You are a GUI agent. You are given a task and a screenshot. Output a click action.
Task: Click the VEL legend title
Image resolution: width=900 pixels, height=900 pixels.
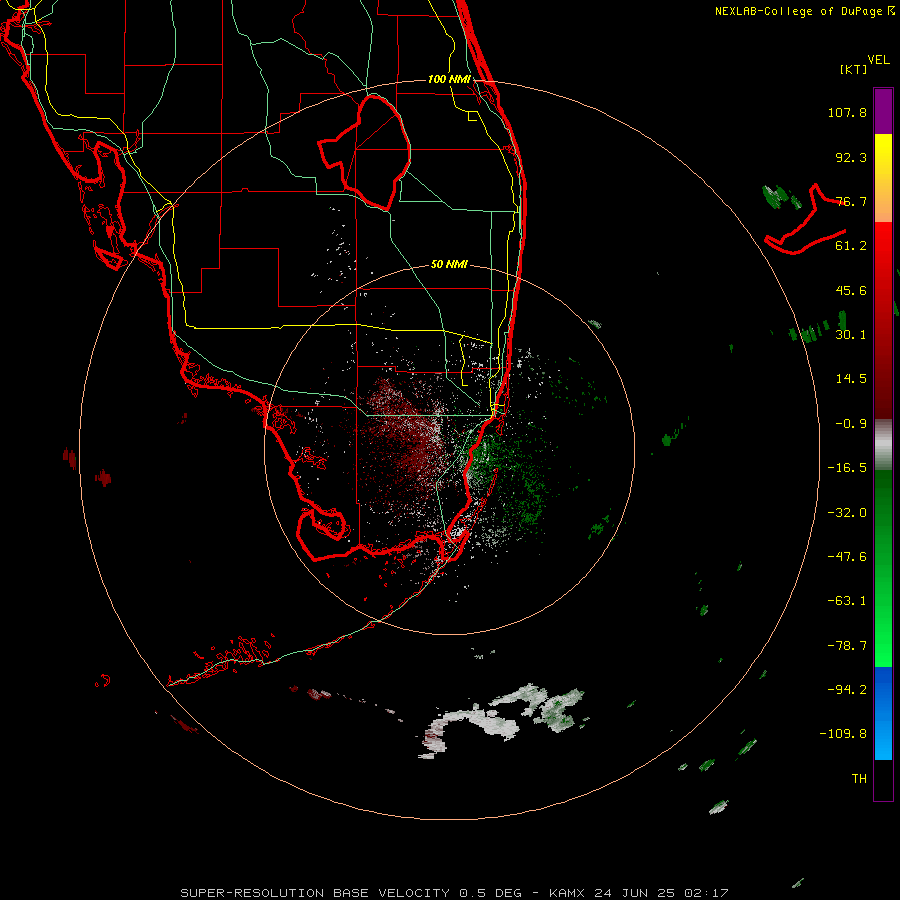click(x=878, y=60)
